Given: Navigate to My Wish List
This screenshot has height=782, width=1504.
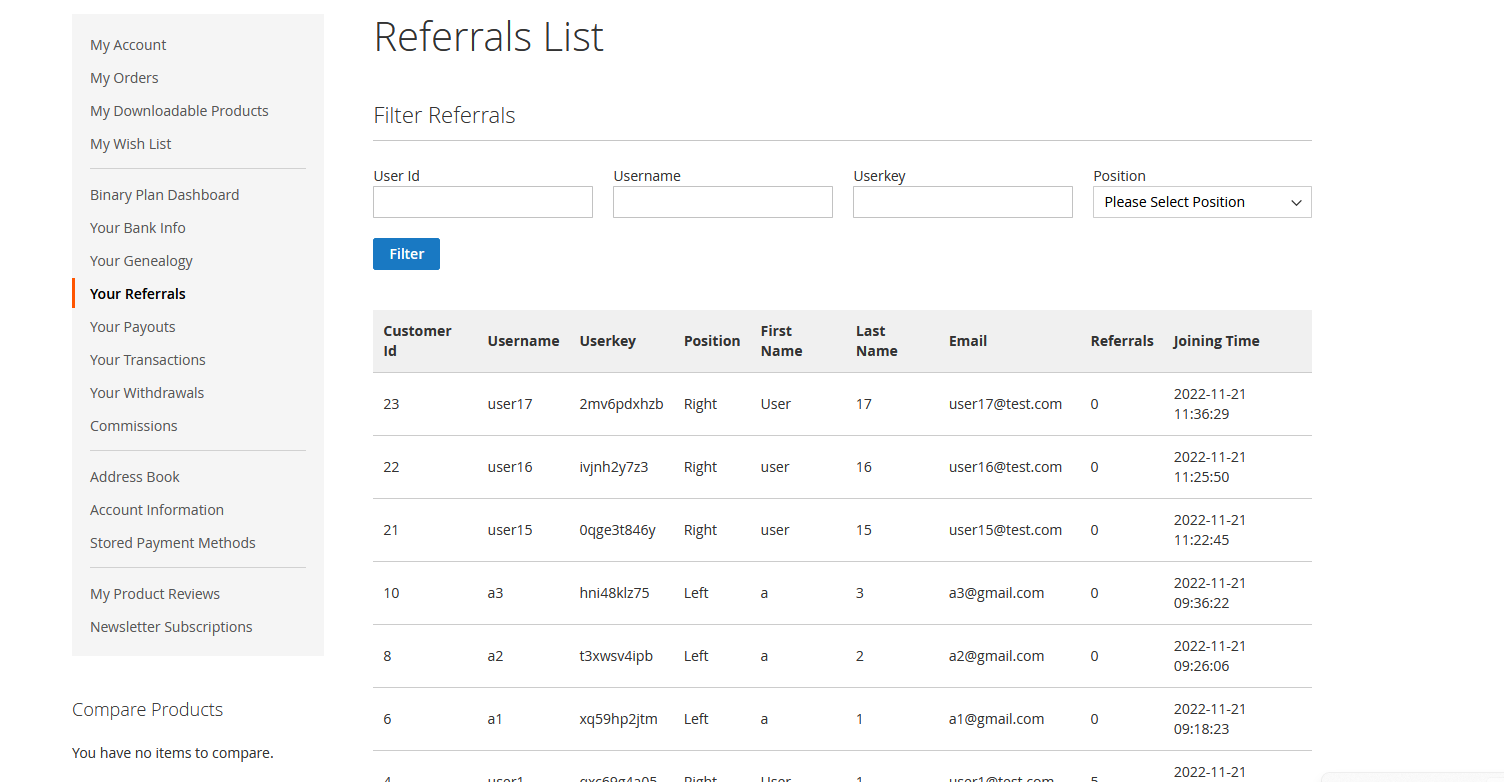Looking at the screenshot, I should (x=131, y=144).
